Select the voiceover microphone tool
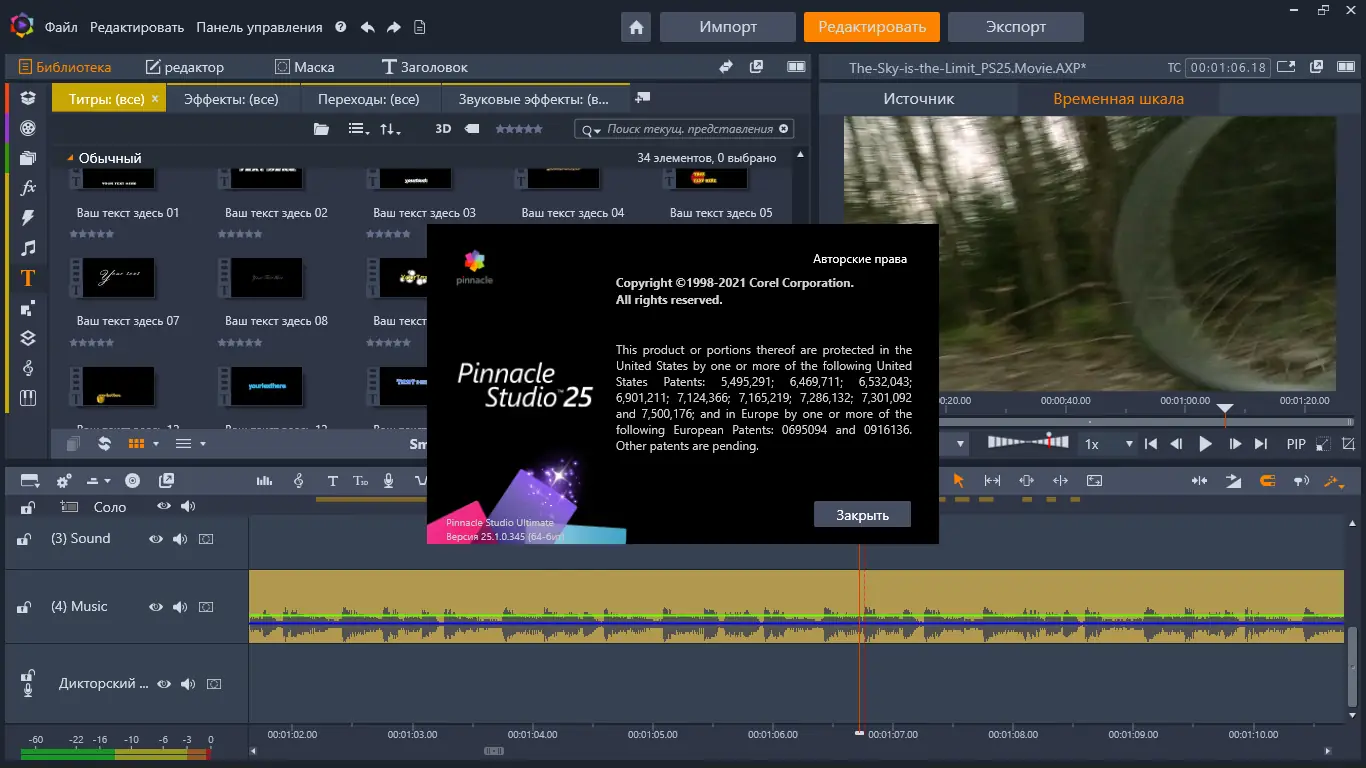The width and height of the screenshot is (1366, 768). pyautogui.click(x=389, y=481)
